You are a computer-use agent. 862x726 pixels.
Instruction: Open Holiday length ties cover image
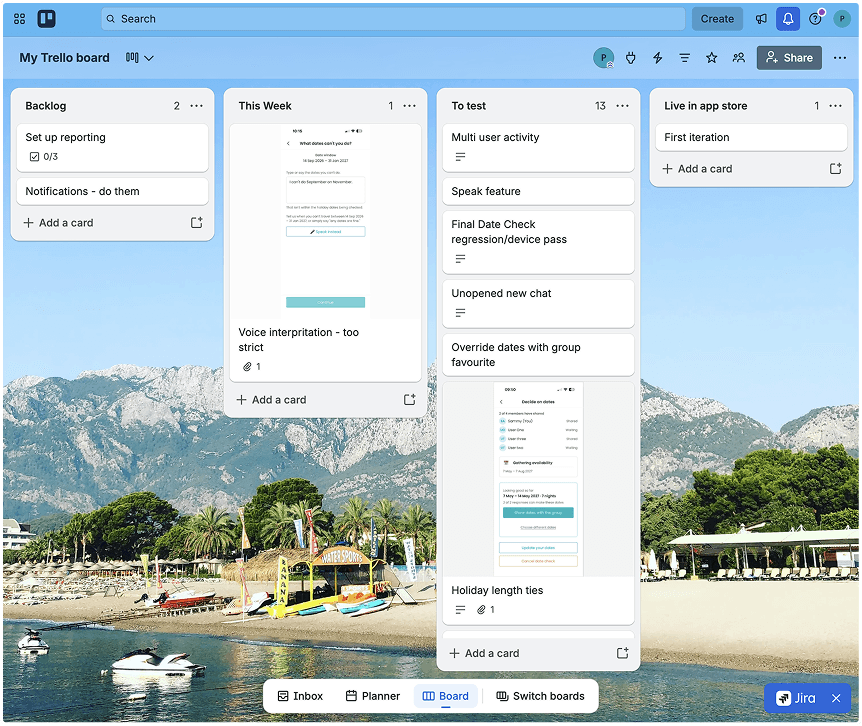(x=538, y=479)
